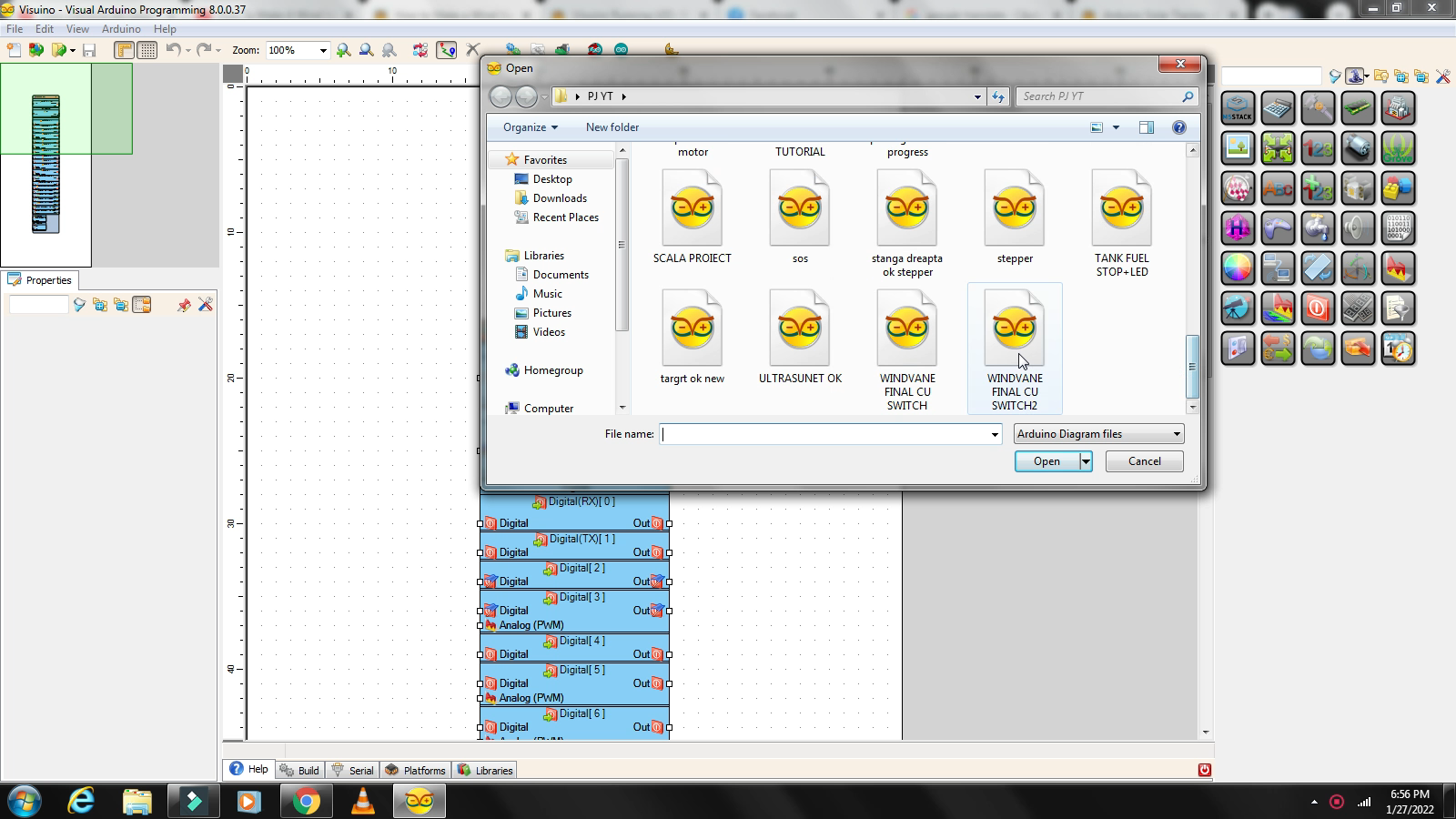The height and width of the screenshot is (819, 1456).
Task: Open the water faucet components category
Action: click(1318, 229)
